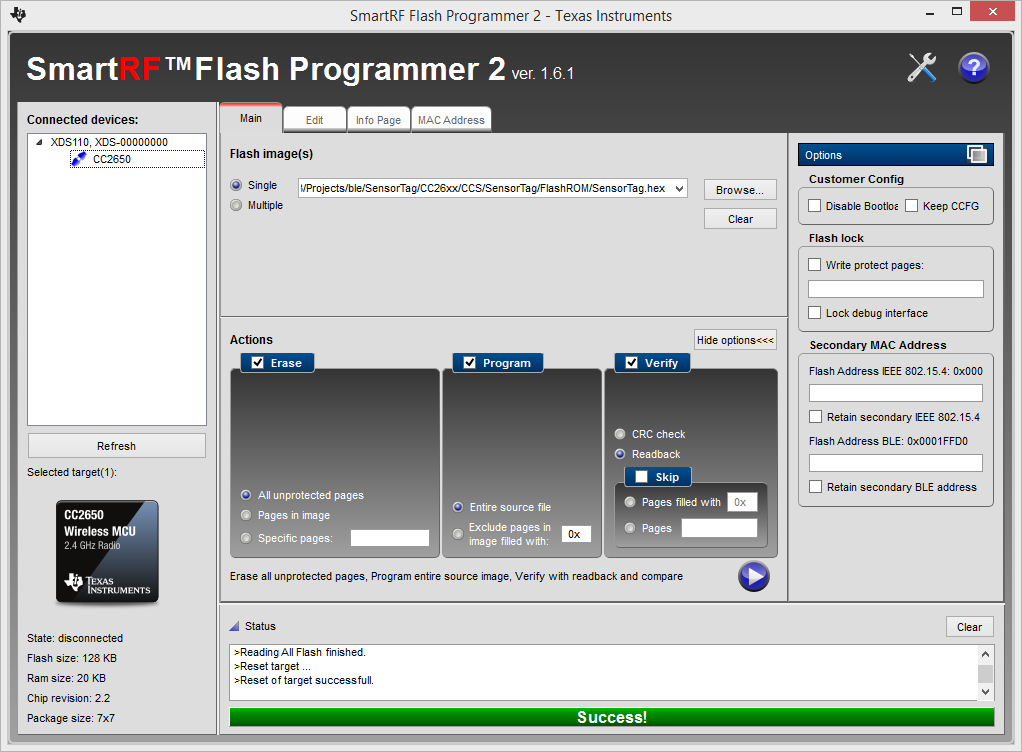The image size is (1022, 752).
Task: Click the 'Chip revision: 2.2' text
Action: pyautogui.click(x=68, y=698)
